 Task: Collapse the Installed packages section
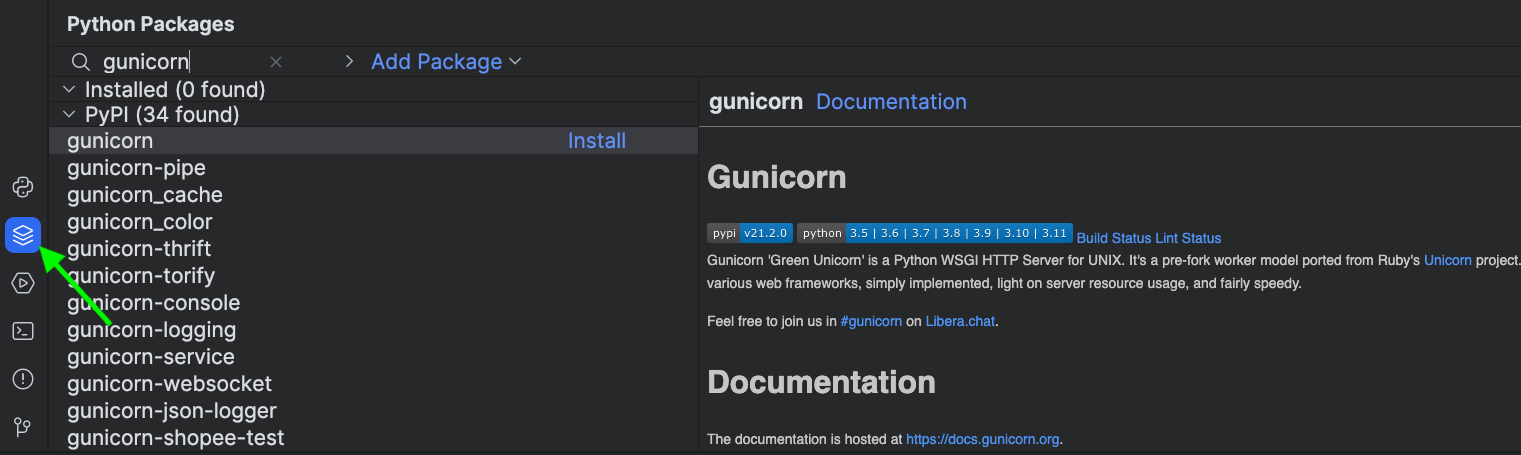pos(70,90)
